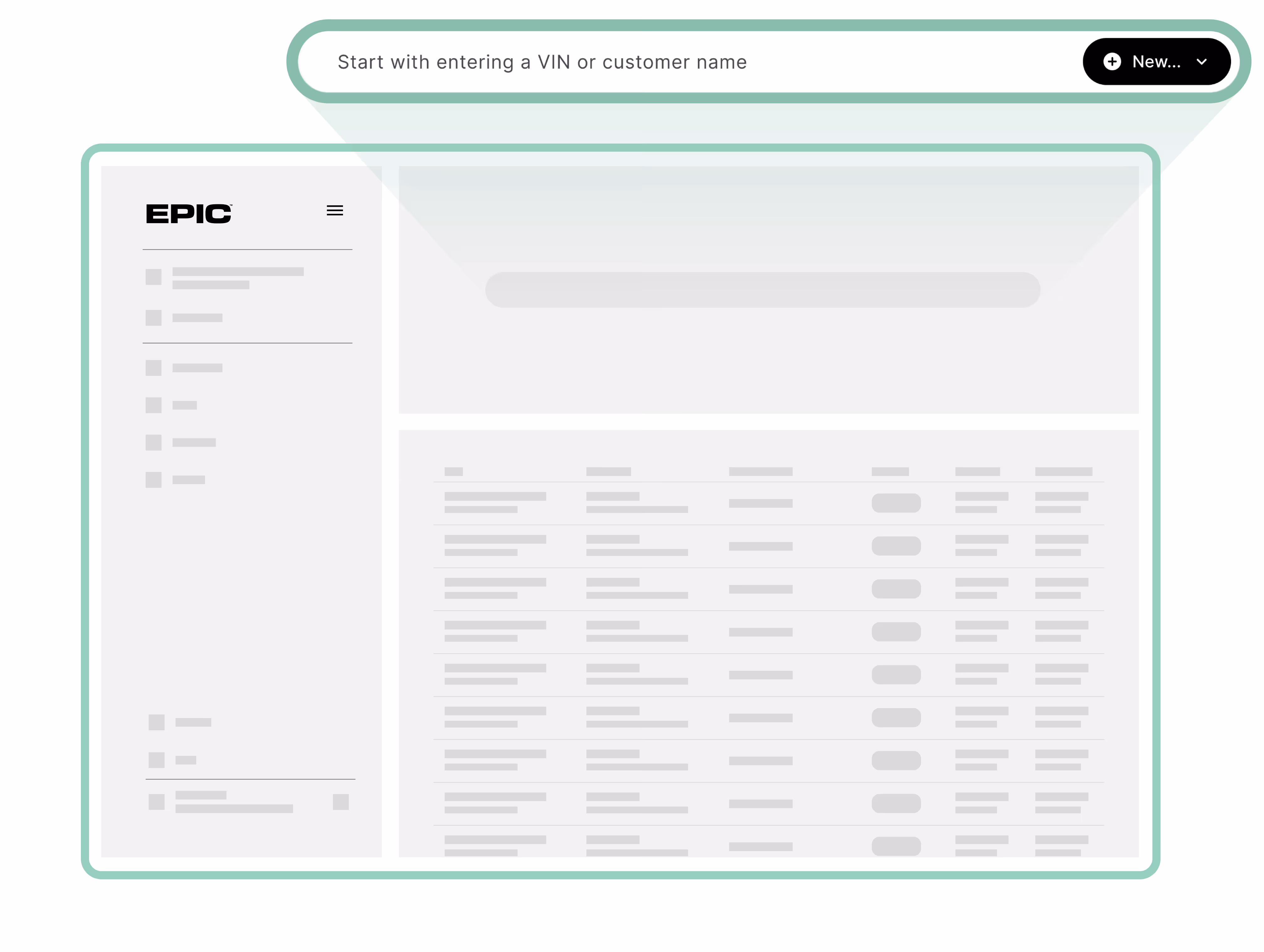Viewport: 1264px width, 952px height.
Task: Click the grey placeholder search bar in top panel
Action: pos(762,290)
